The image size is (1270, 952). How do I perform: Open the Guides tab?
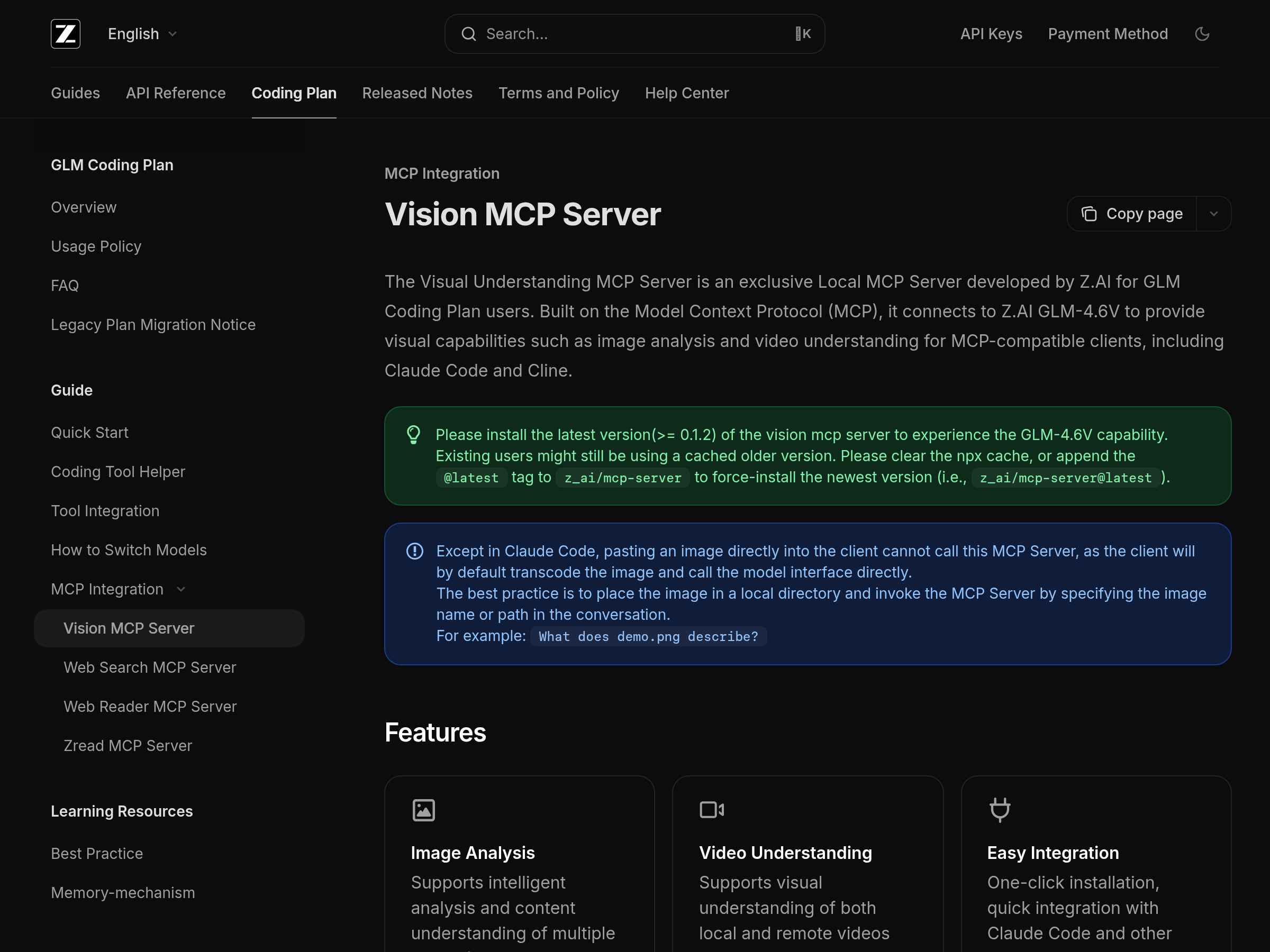point(75,93)
